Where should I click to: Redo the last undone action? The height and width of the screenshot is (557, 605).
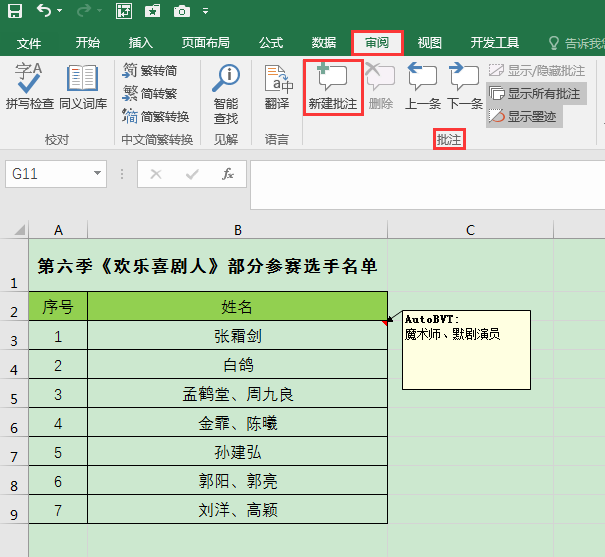(84, 11)
